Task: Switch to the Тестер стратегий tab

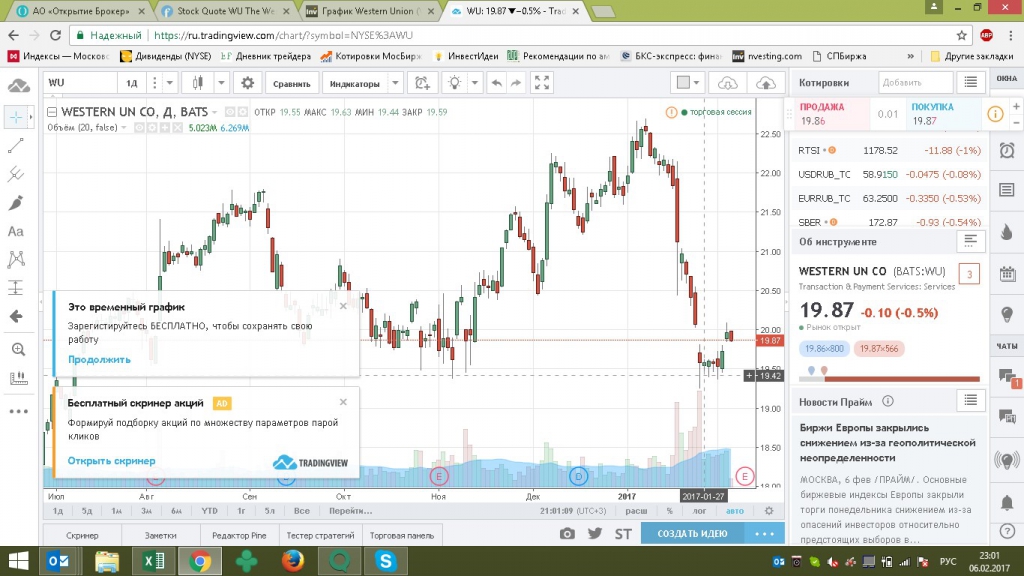Action: point(320,535)
